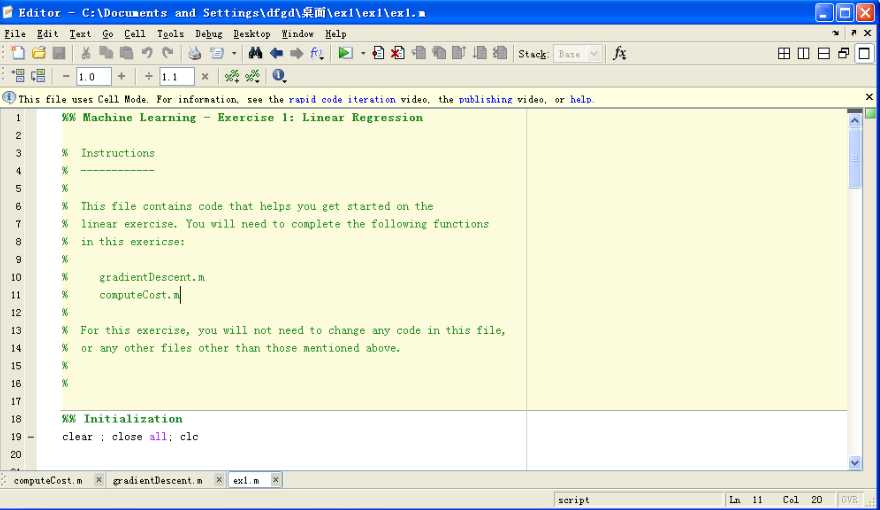Screen dimensions: 880x510
Task: Open the cell mode info icon menu
Action: click(x=279, y=76)
